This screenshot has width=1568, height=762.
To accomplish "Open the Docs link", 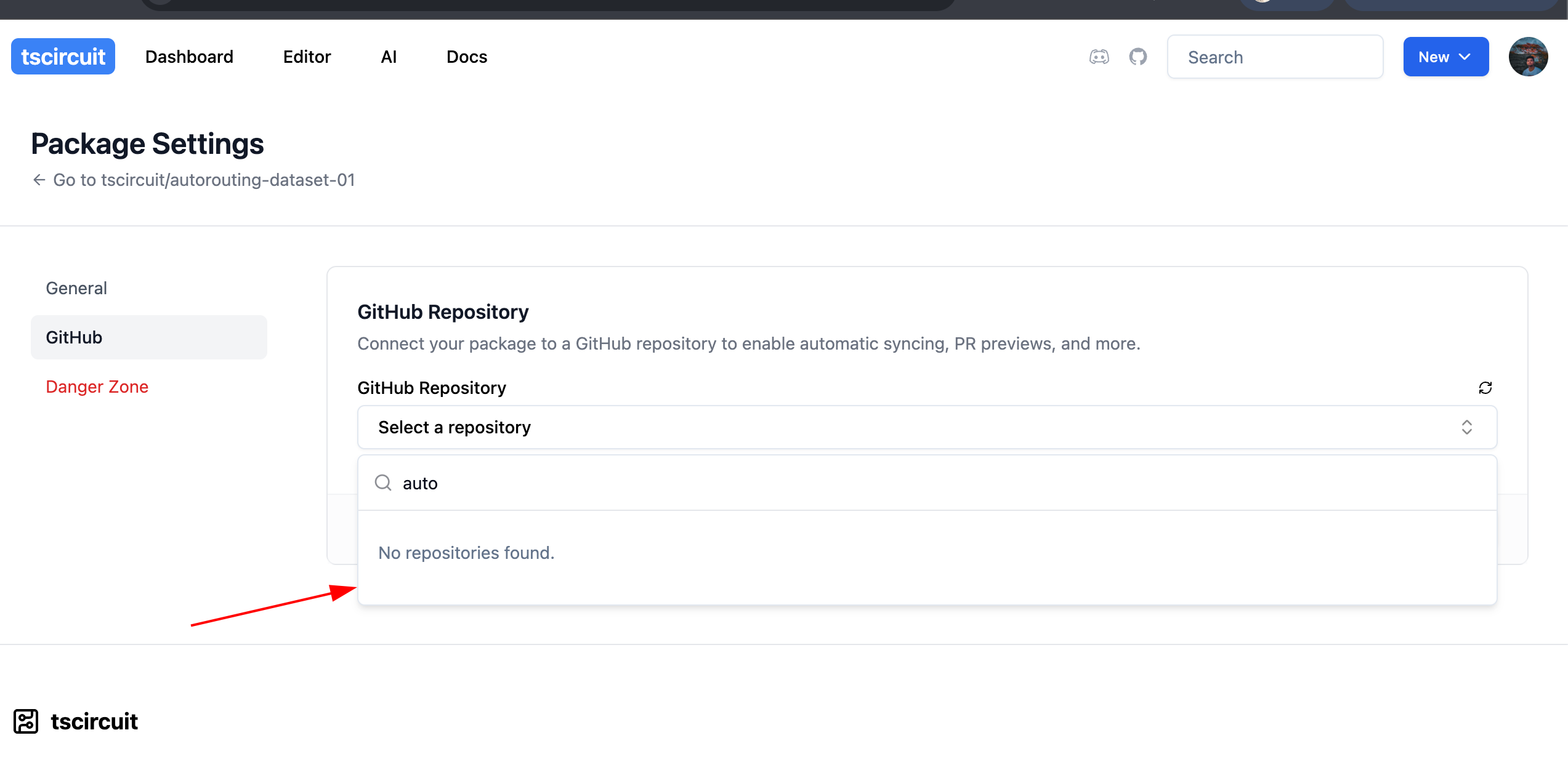I will (x=466, y=57).
